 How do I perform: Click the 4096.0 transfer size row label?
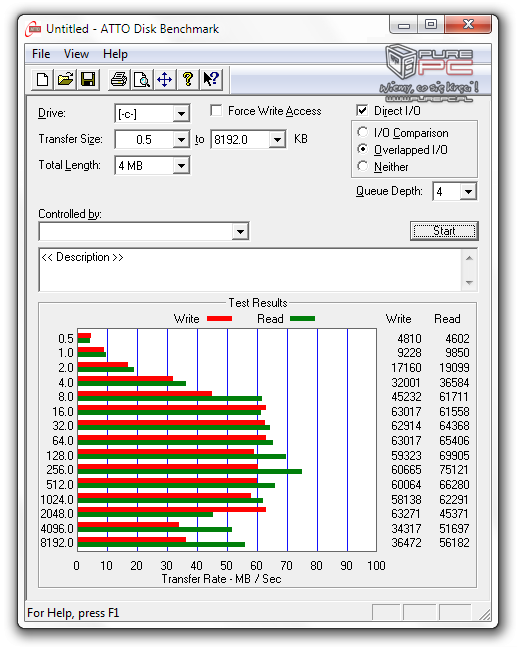click(57, 529)
